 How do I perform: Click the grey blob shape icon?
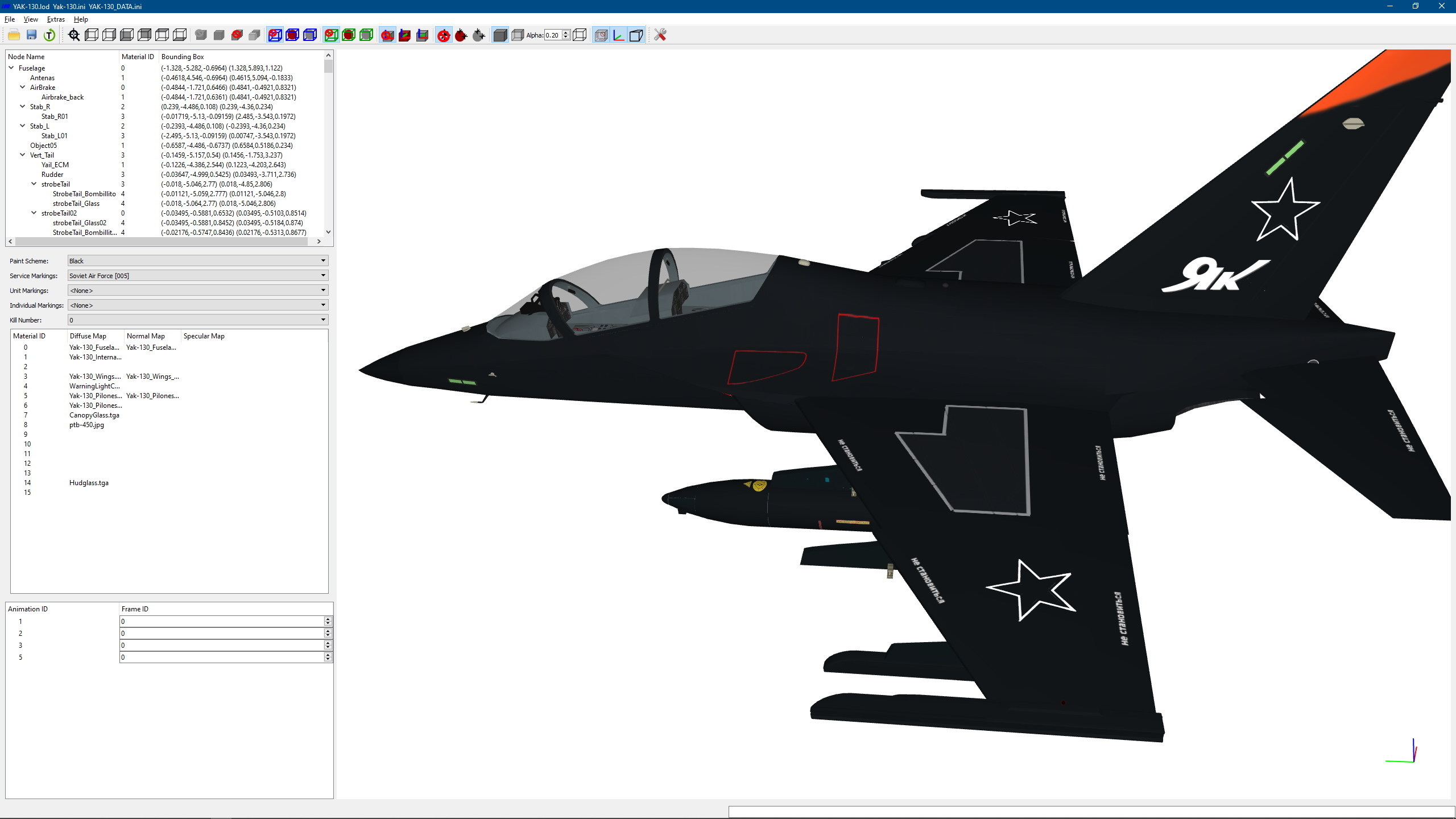point(201,35)
